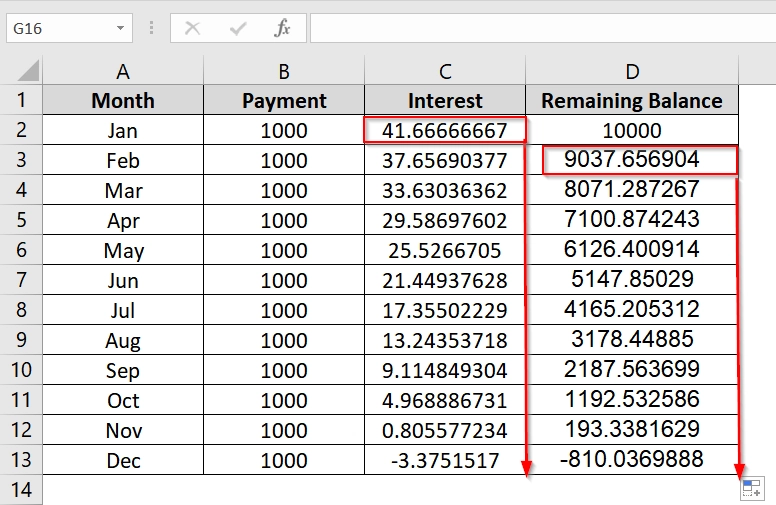Select the interest cell 29.58697602
This screenshot has height=505, width=776.
coord(445,220)
